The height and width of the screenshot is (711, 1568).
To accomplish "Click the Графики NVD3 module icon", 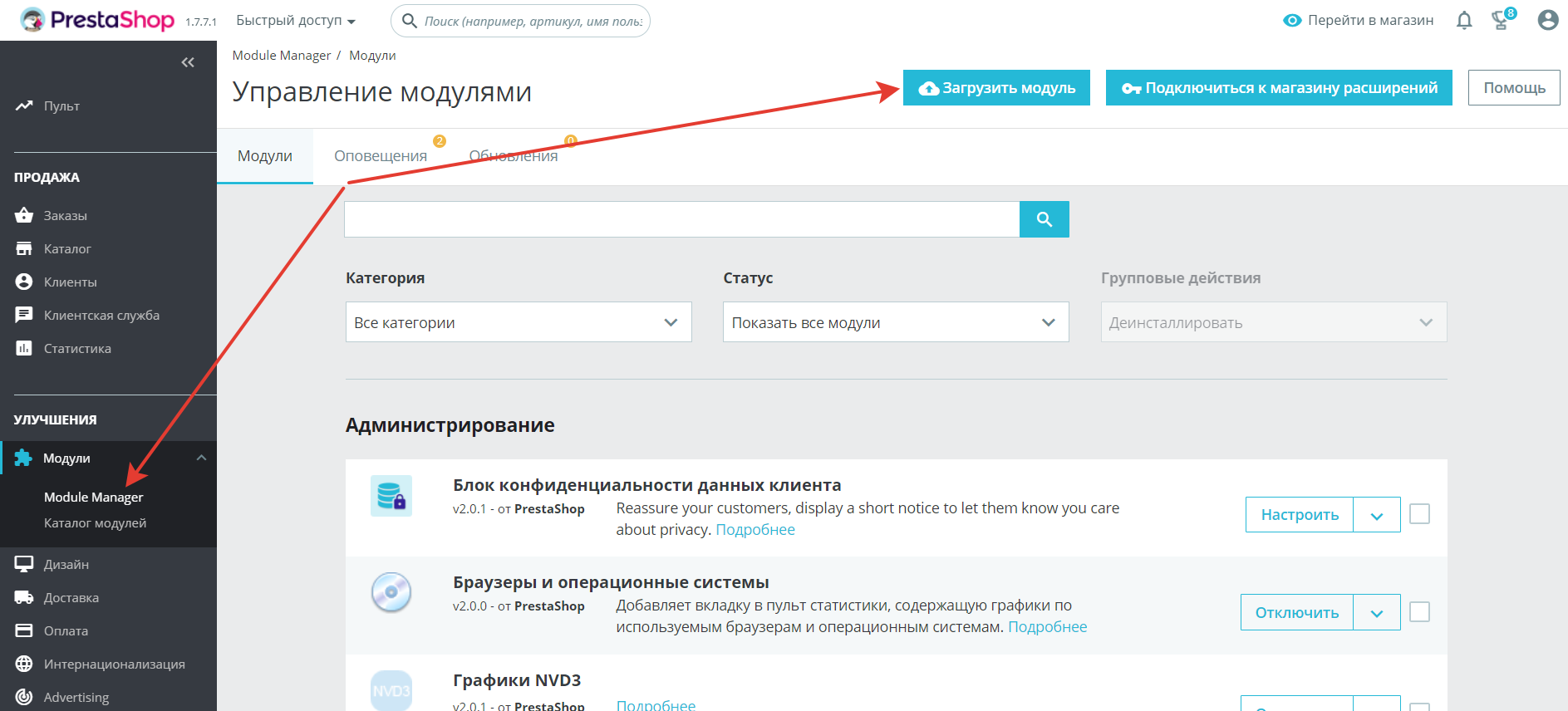I will tap(391, 690).
